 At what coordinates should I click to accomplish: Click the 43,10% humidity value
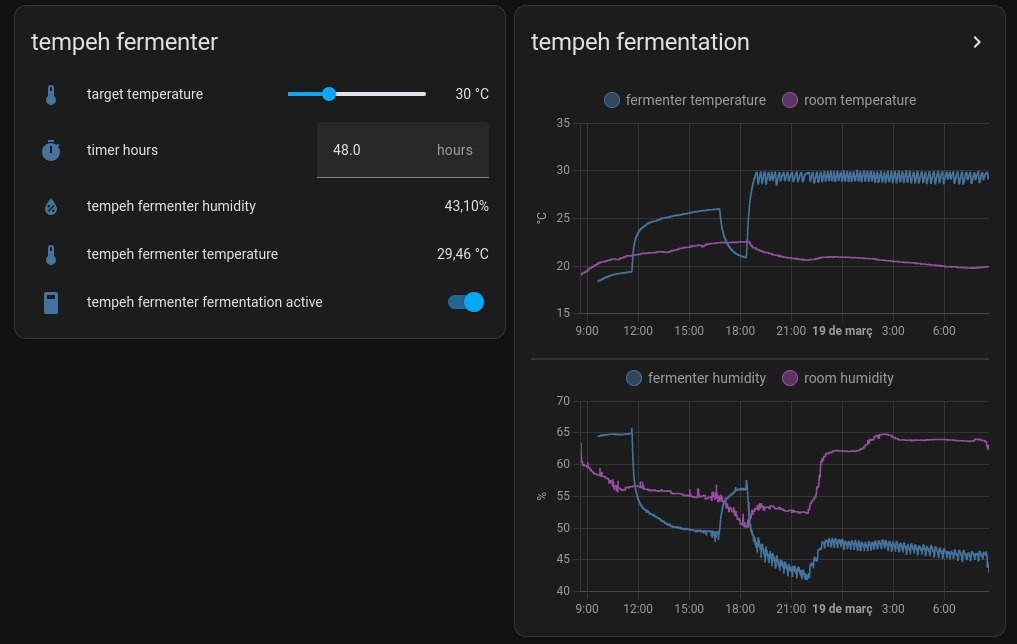(466, 206)
